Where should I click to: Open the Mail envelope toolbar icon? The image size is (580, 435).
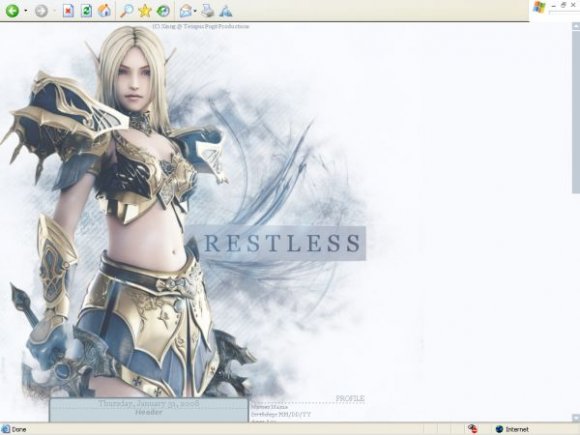click(x=185, y=11)
